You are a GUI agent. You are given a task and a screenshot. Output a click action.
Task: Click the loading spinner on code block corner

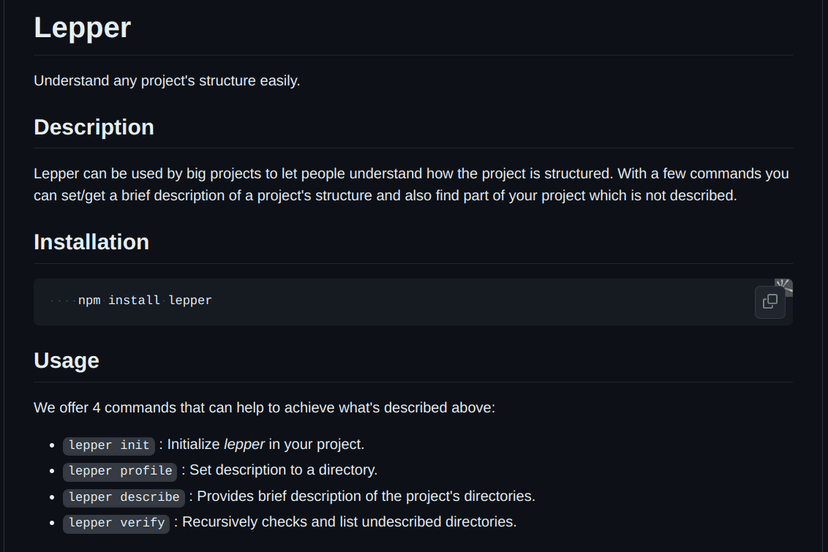[784, 287]
